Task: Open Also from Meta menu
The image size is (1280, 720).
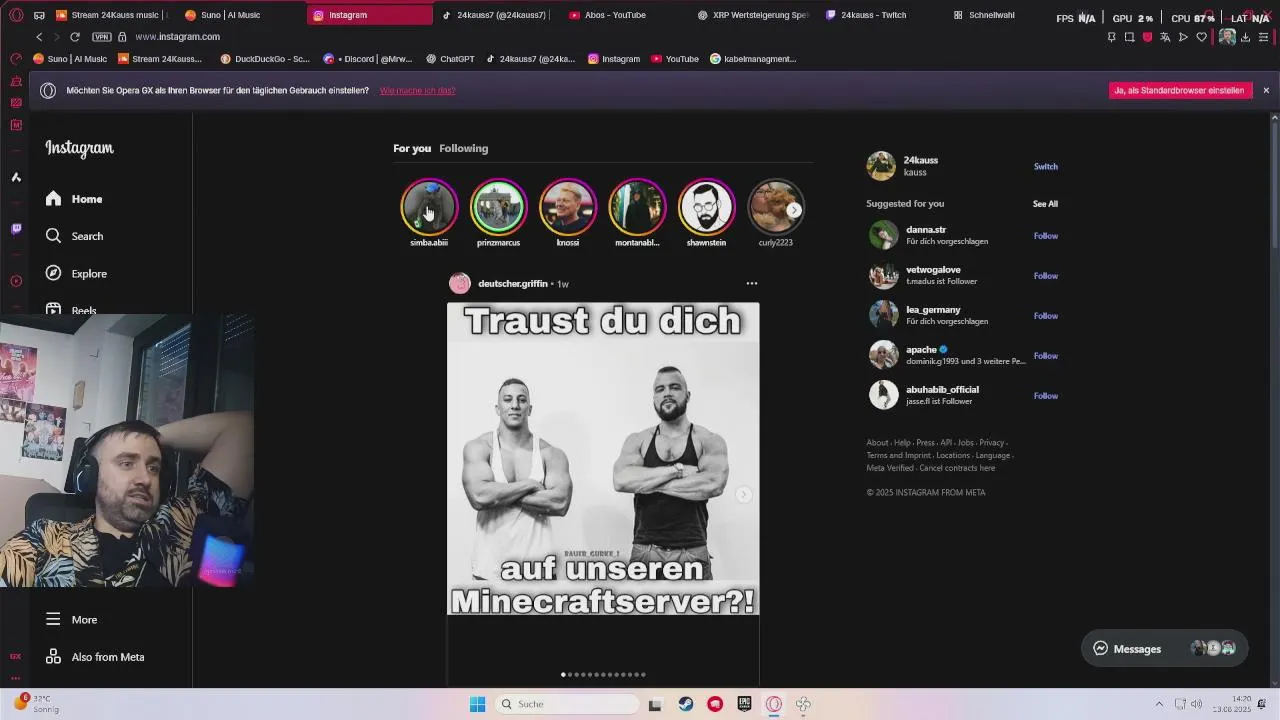Action: coord(95,657)
